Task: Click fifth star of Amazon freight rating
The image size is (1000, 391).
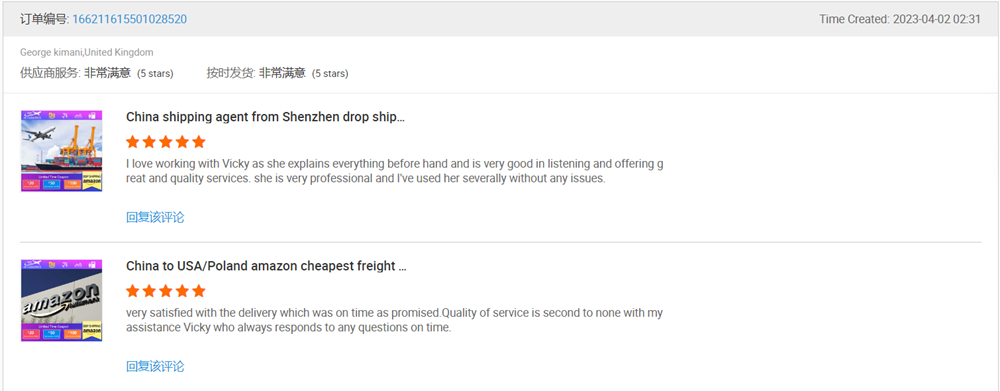Action: [199, 291]
